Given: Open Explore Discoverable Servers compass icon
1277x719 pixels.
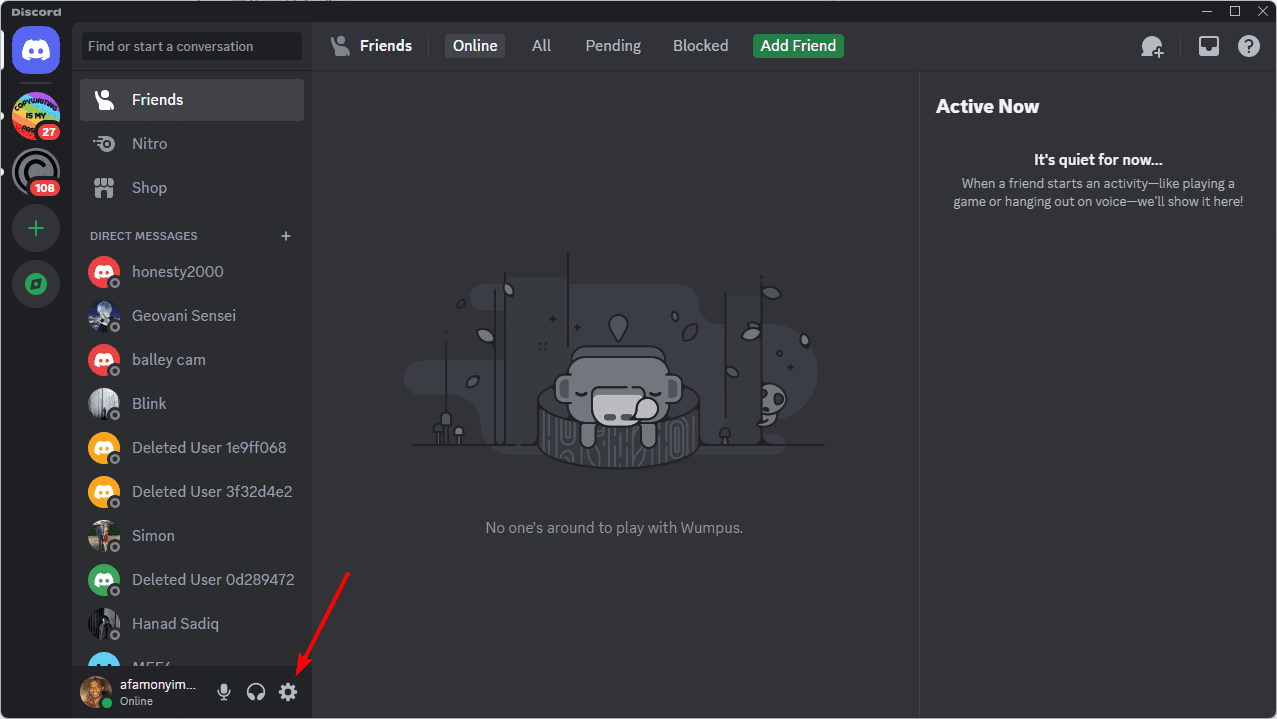Looking at the screenshot, I should (36, 284).
